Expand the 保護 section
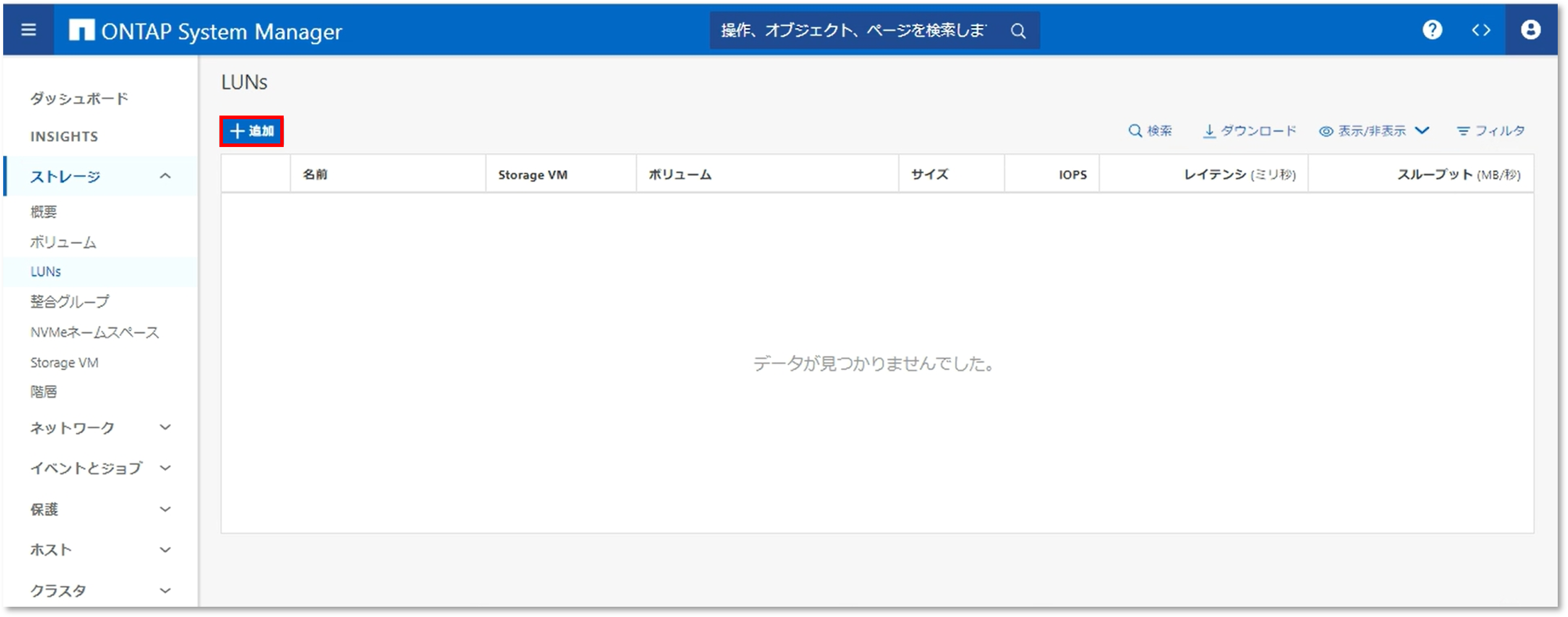This screenshot has width=1568, height=617. pyautogui.click(x=100, y=510)
